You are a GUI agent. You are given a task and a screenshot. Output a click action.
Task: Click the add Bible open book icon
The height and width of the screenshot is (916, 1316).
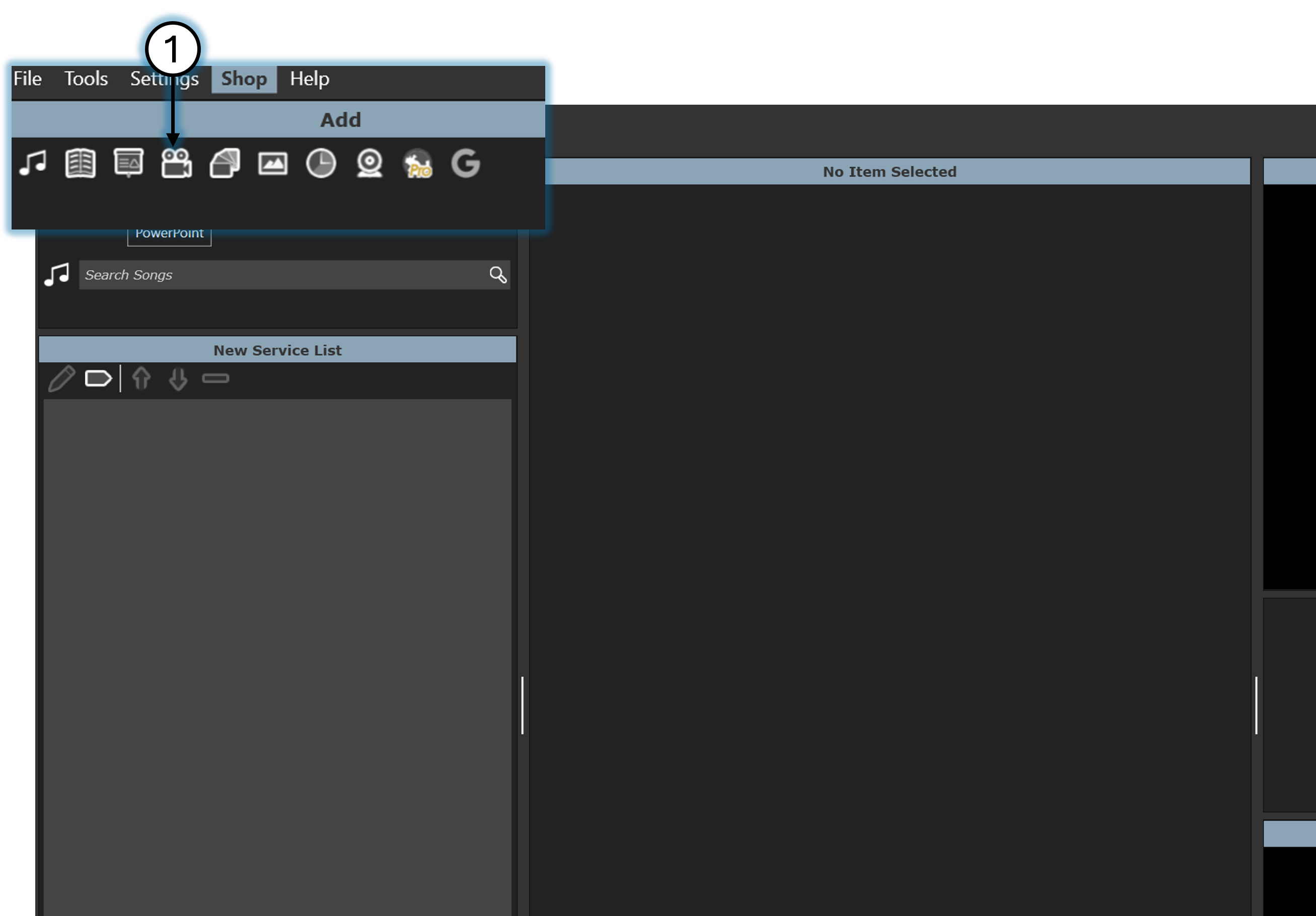[80, 163]
